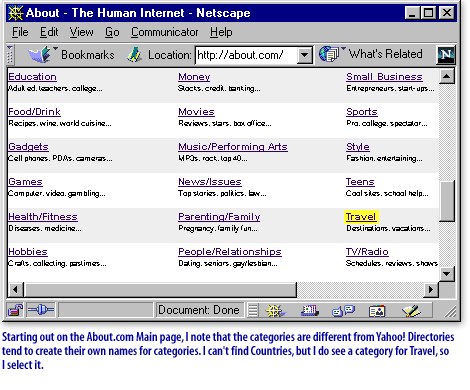This screenshot has width=470, height=390.
Task: Click the 'Document: Done' status text
Action: [199, 310]
